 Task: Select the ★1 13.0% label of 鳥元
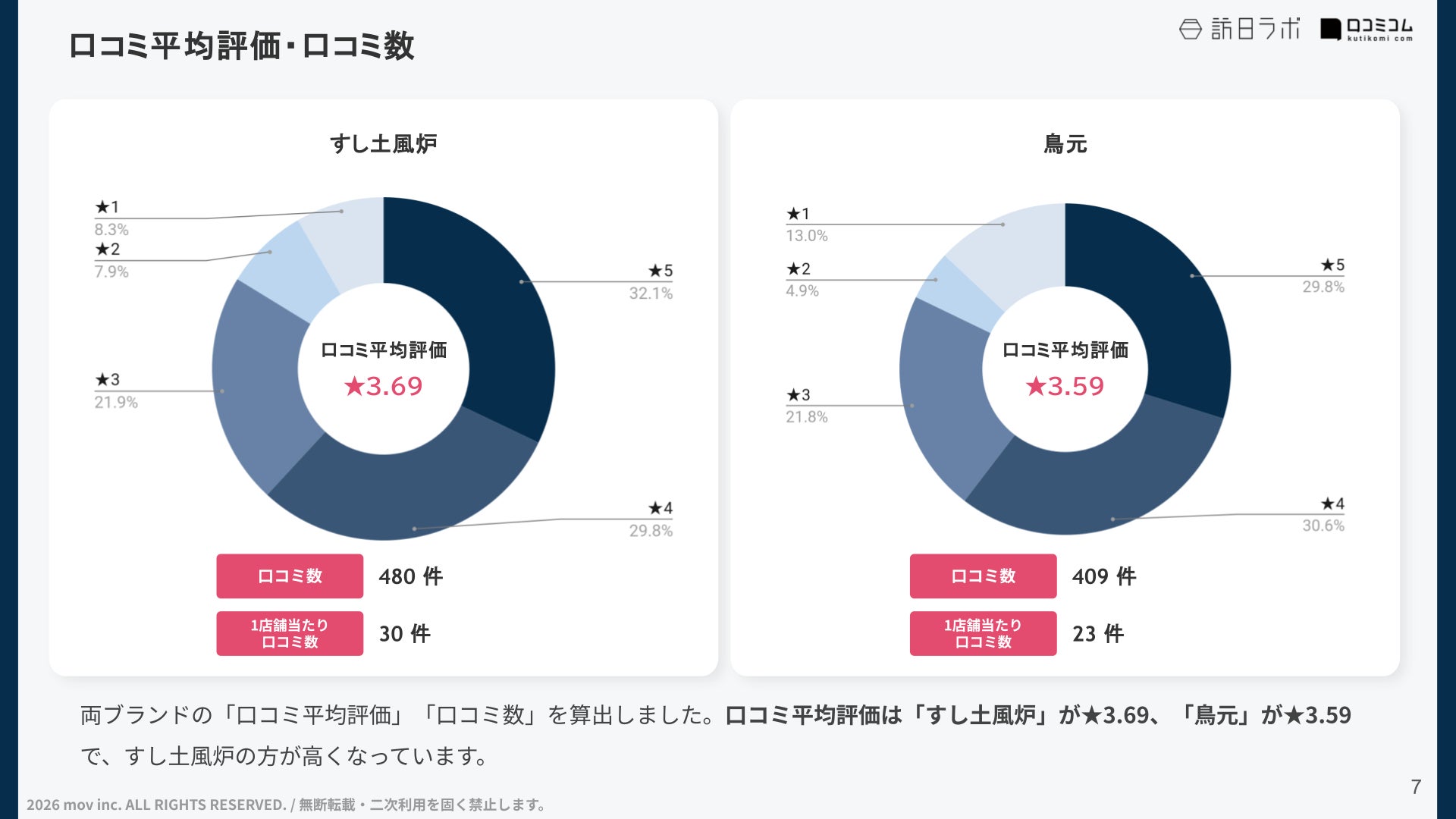[x=806, y=224]
